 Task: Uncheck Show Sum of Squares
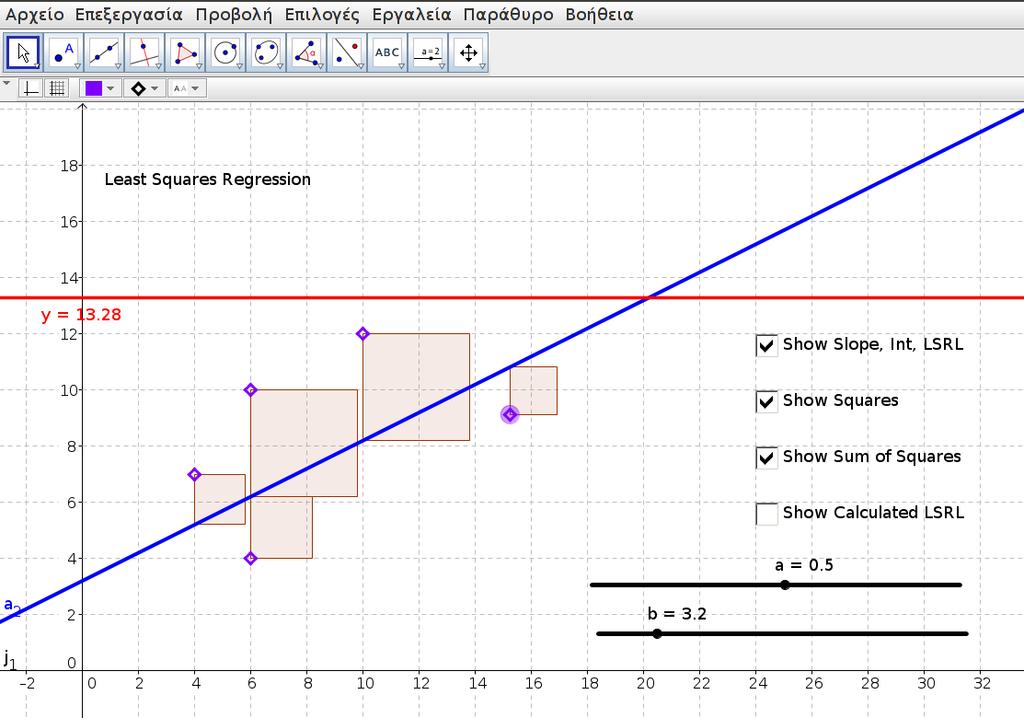pyautogui.click(x=767, y=457)
